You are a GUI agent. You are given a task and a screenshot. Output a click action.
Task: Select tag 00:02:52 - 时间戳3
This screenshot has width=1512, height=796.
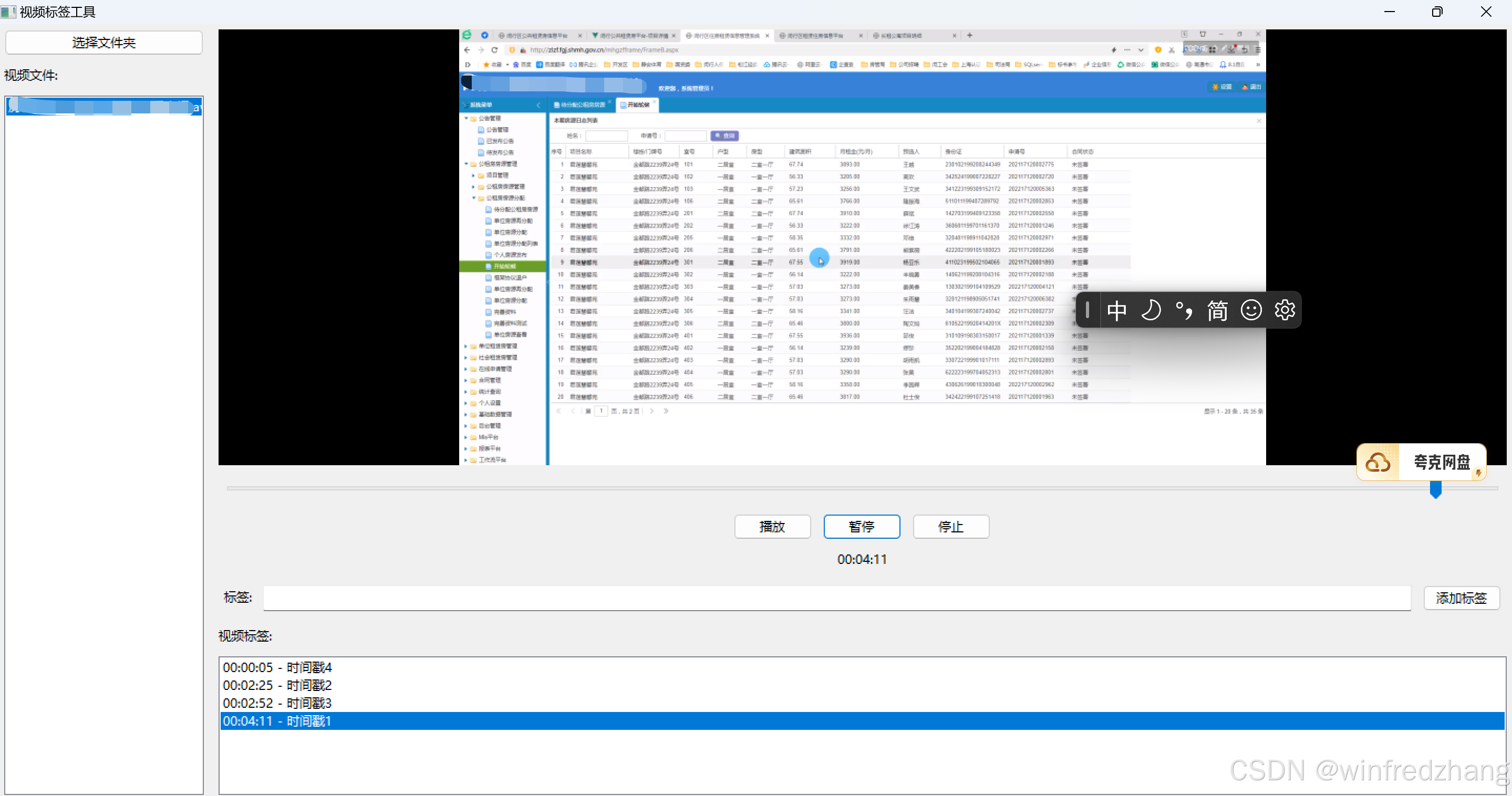coord(862,703)
